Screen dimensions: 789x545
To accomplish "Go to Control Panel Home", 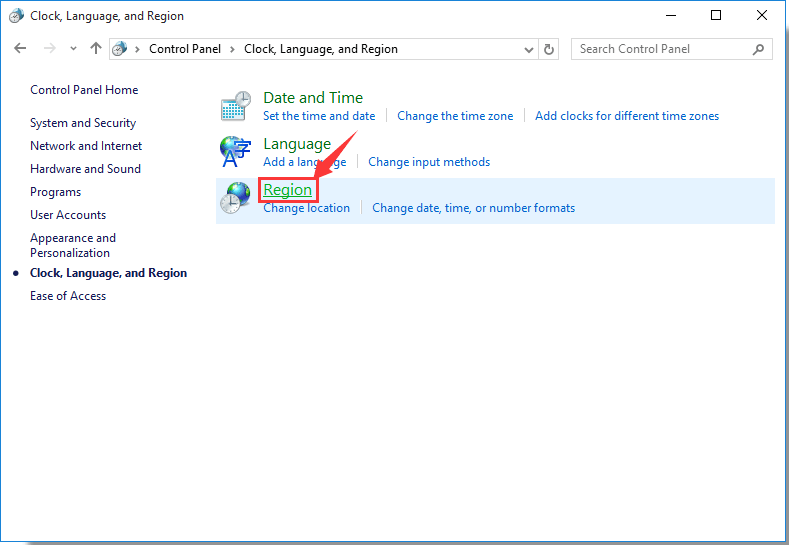I will [84, 90].
